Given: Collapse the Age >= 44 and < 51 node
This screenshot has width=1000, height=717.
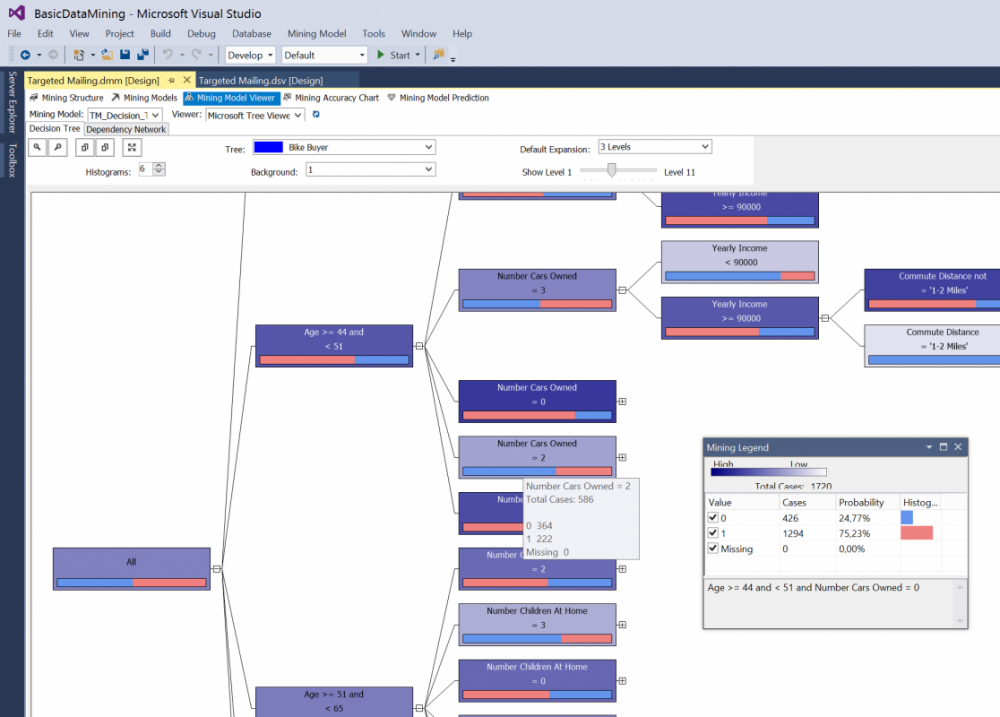Looking at the screenshot, I should (419, 346).
